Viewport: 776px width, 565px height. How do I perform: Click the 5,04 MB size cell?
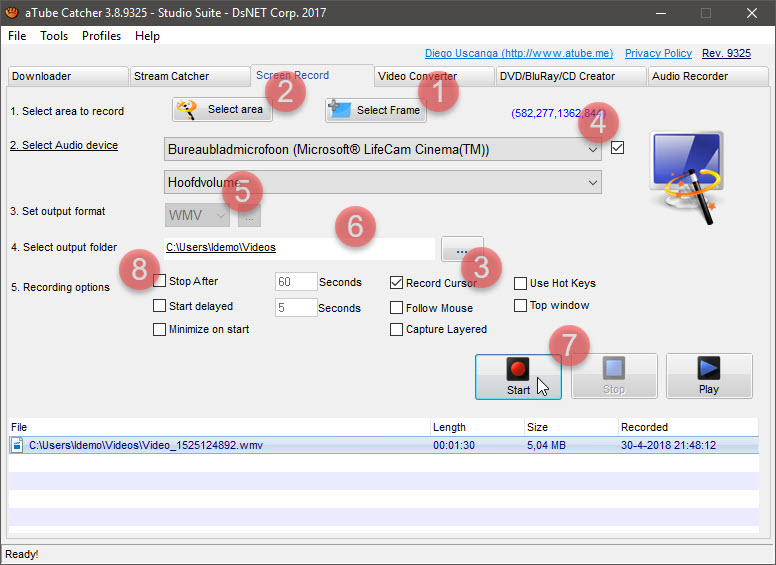(546, 445)
